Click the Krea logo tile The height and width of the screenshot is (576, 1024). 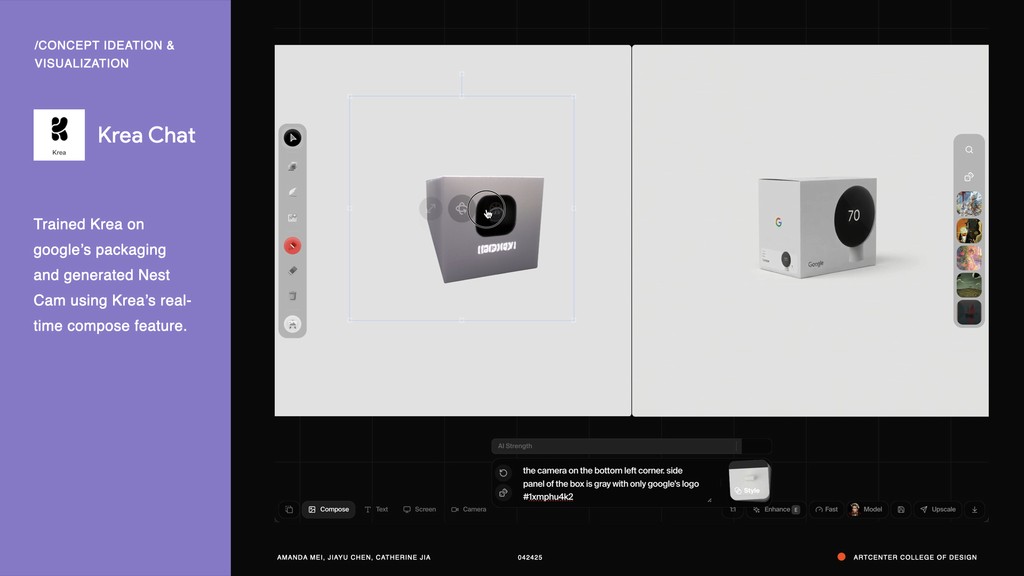point(59,135)
